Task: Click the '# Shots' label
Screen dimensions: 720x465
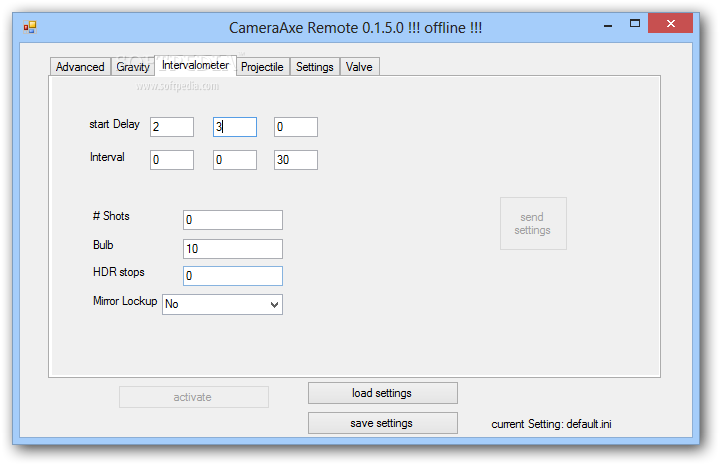Action: click(x=111, y=216)
